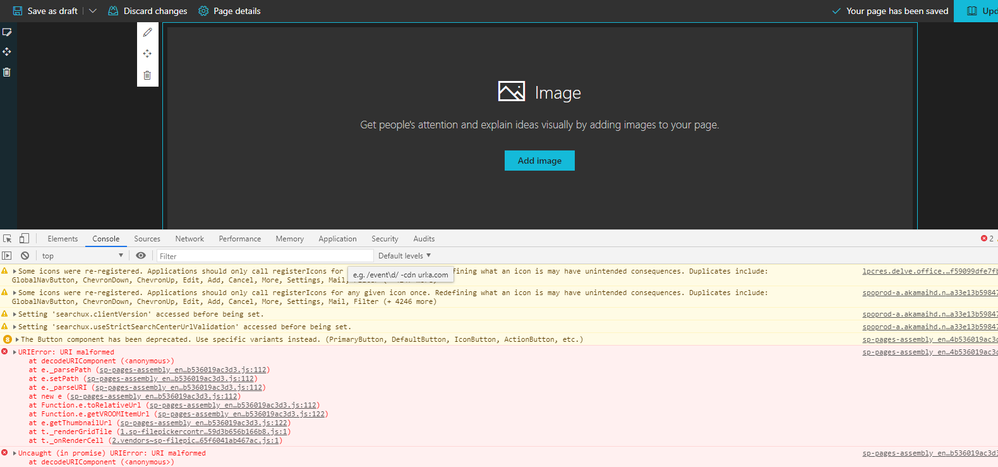
Task: Click the Delete section trash icon at the left edge
Action: [x=7, y=73]
